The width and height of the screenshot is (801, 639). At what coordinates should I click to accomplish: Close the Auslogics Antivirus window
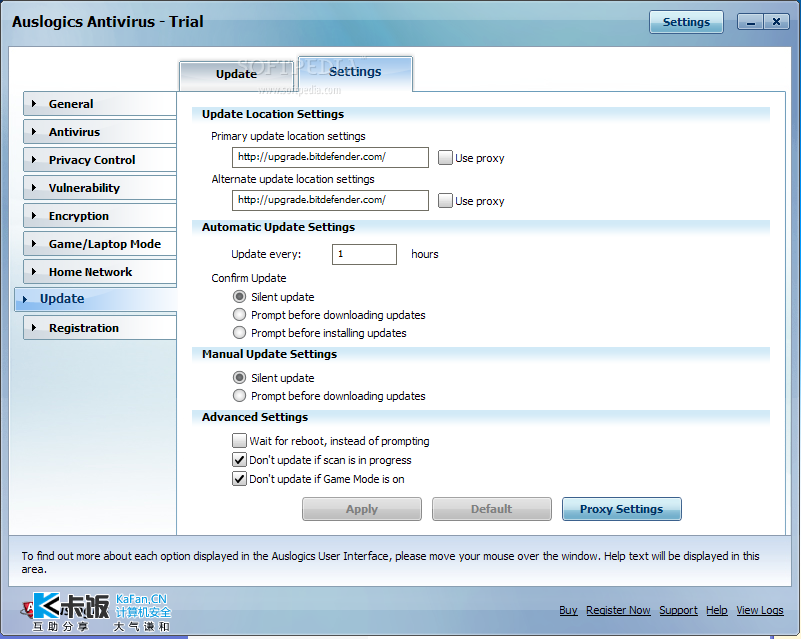coord(776,22)
